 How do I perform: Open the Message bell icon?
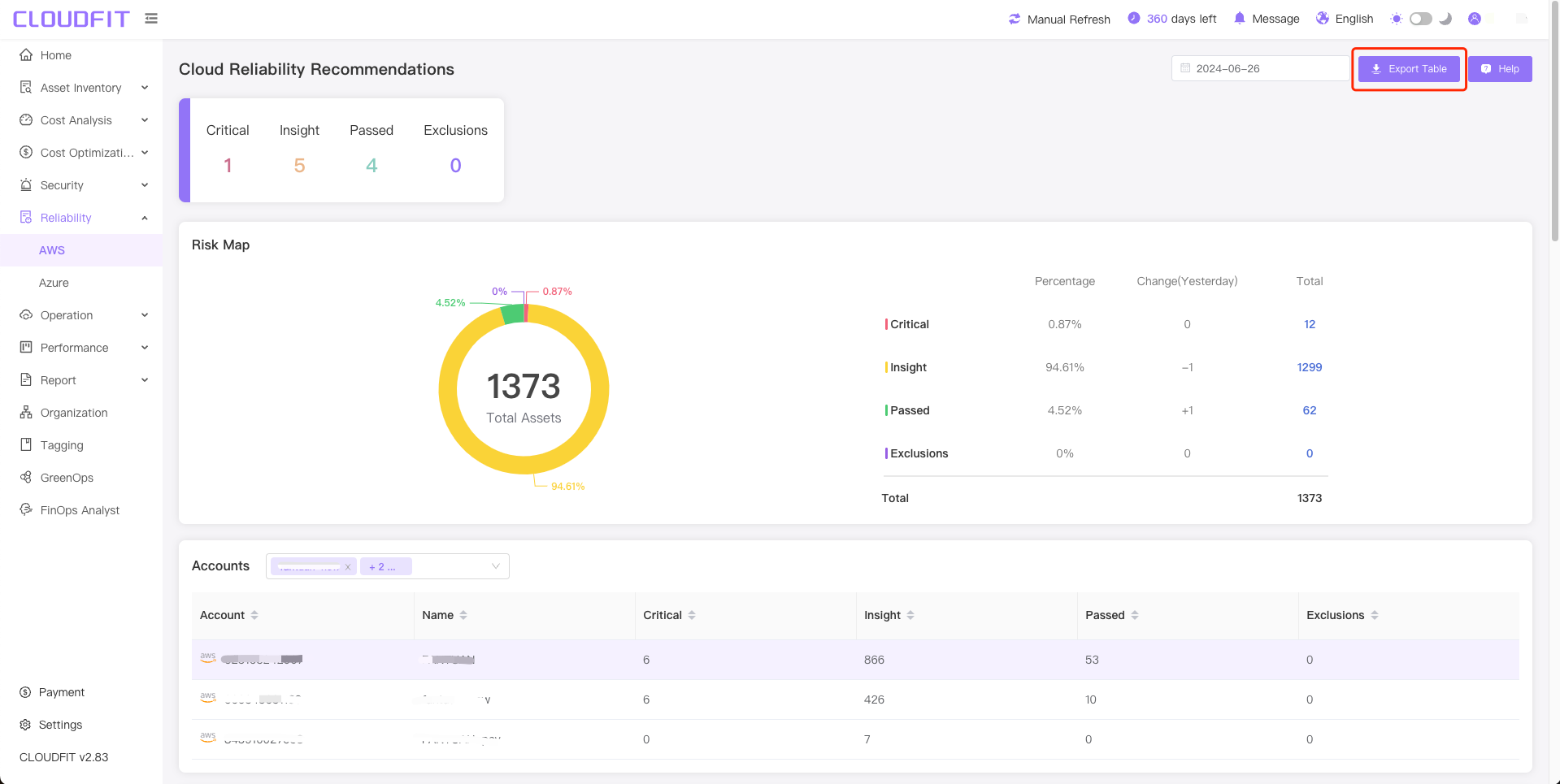(x=1240, y=18)
